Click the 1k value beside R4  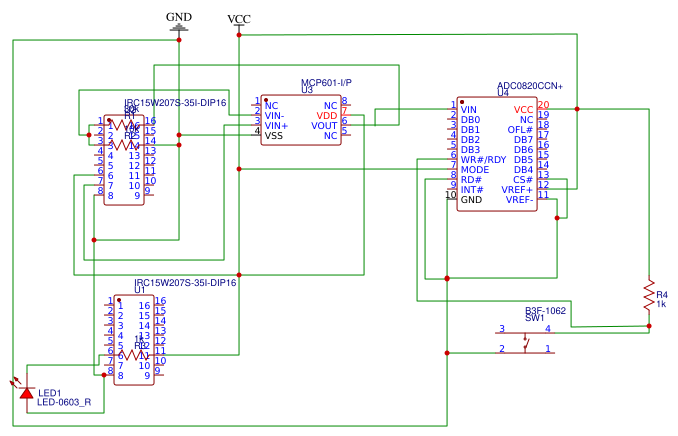click(x=662, y=304)
